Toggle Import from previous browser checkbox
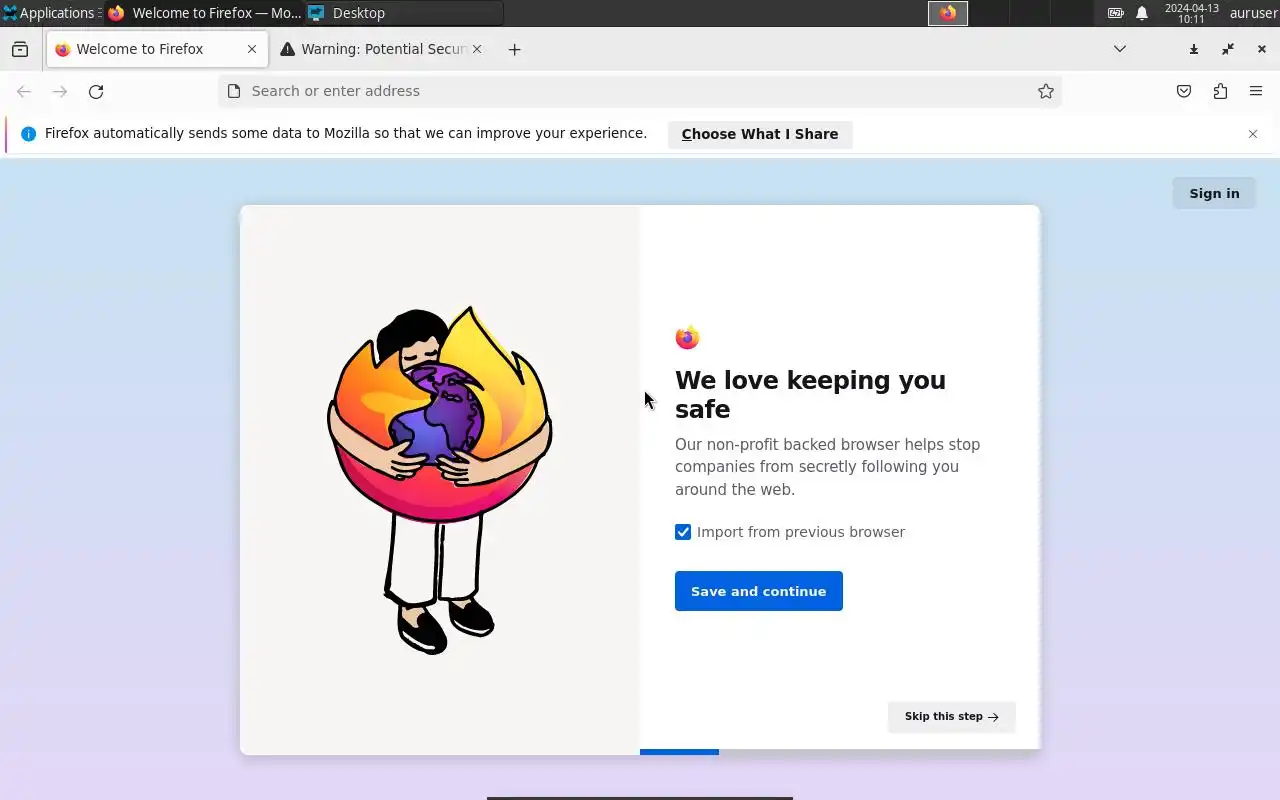 click(683, 532)
